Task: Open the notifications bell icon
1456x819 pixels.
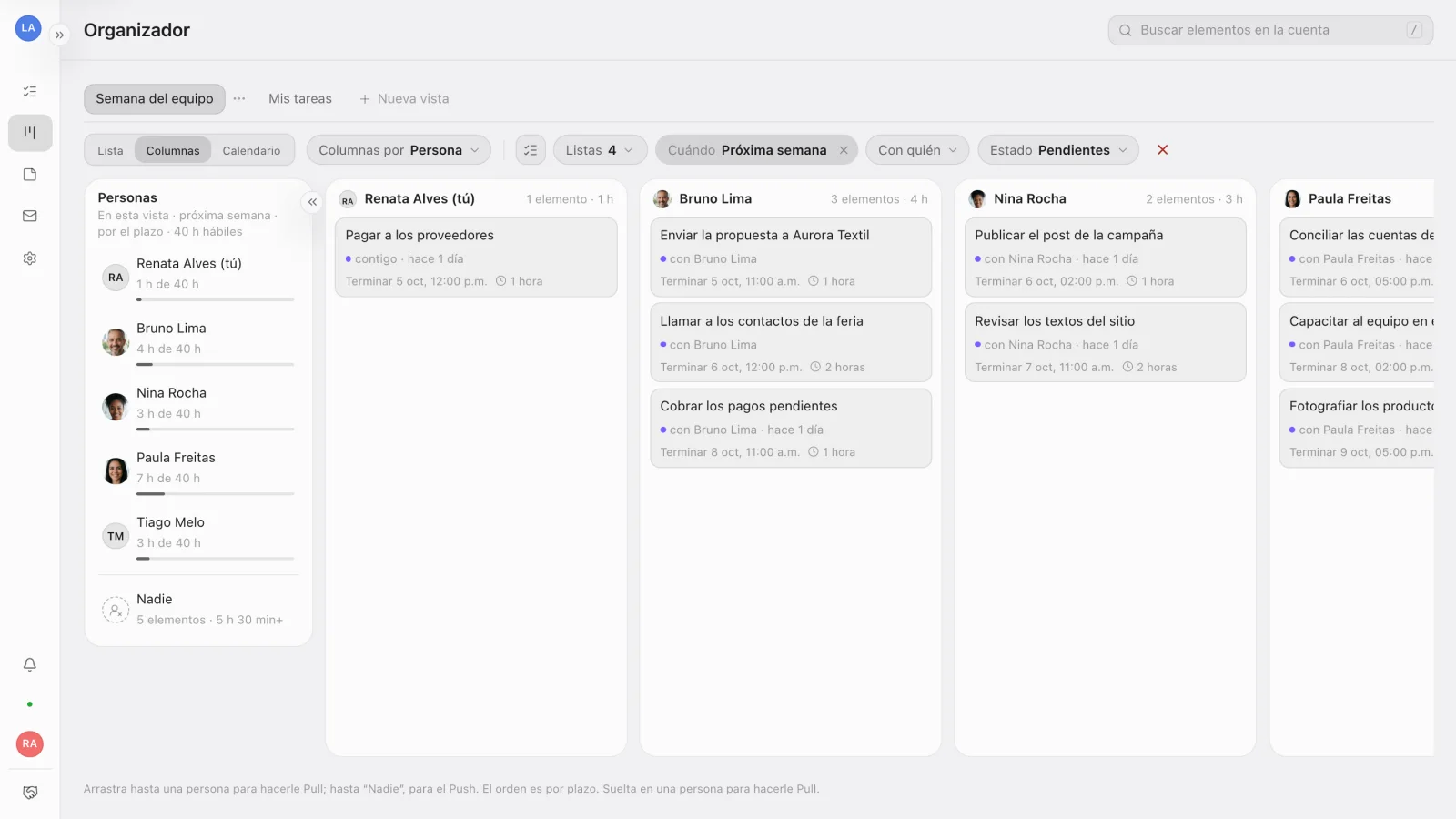Action: [x=30, y=665]
